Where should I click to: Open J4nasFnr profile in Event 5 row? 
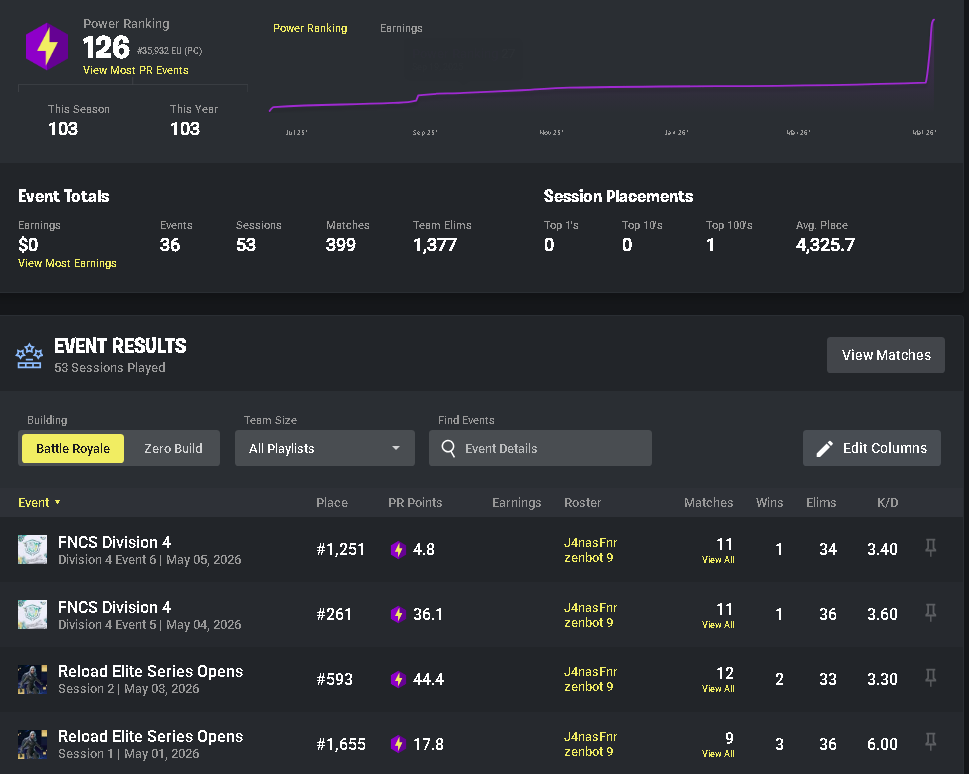pyautogui.click(x=590, y=608)
